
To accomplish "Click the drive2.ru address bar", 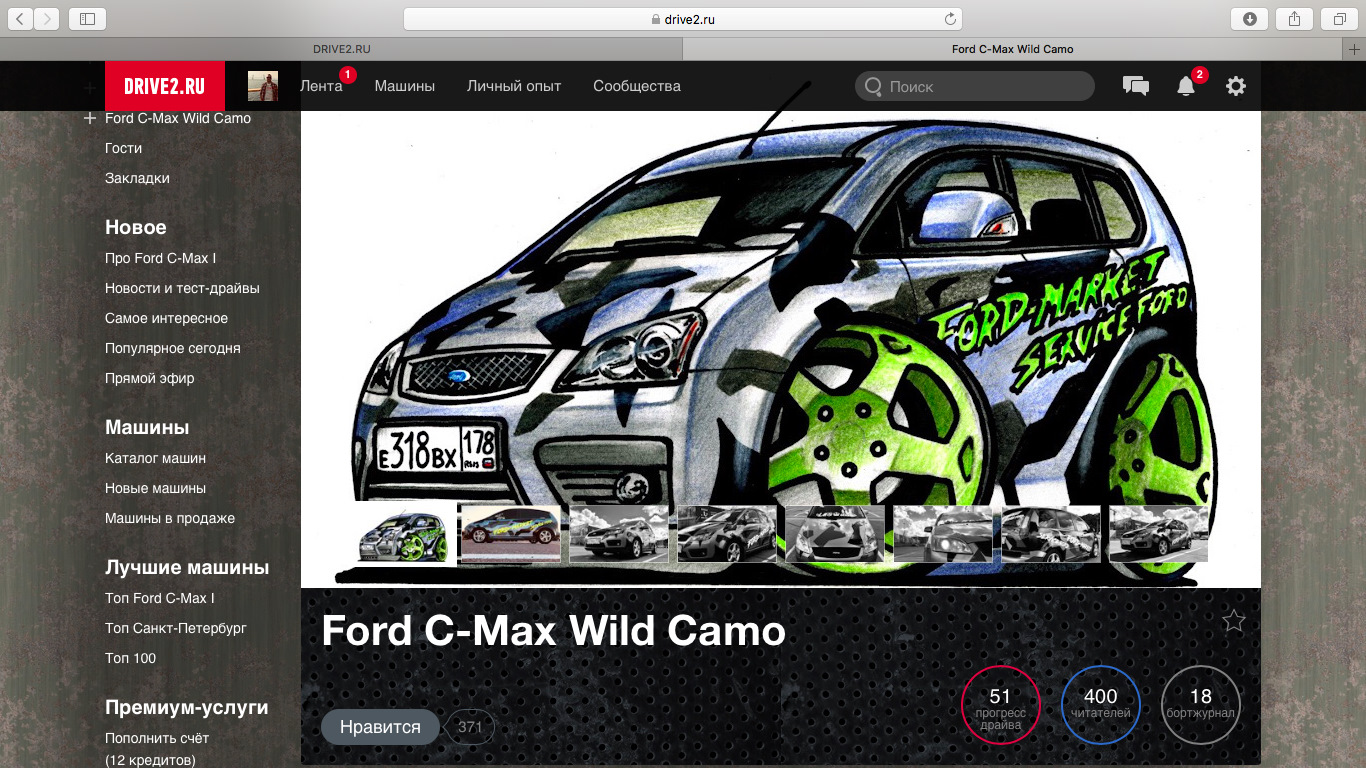I will click(x=682, y=18).
